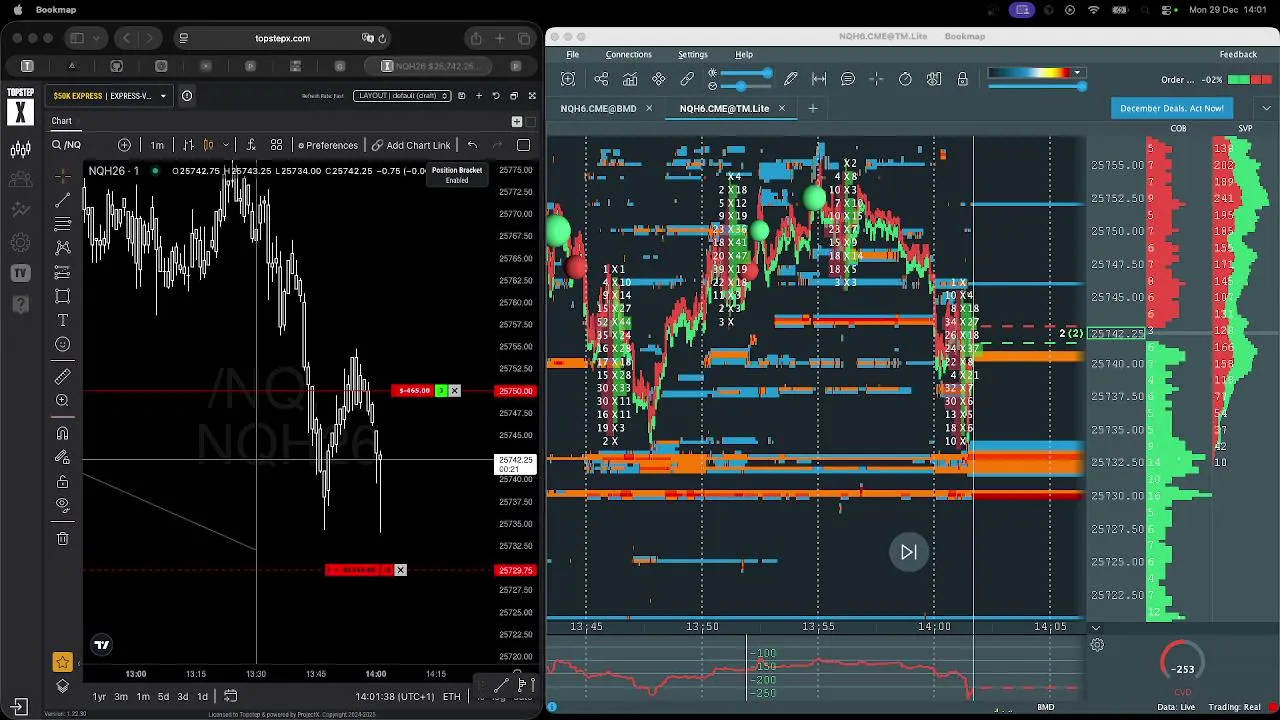Viewport: 1280px width, 720px height.
Task: Jump to live with skip-forward button
Action: point(908,552)
